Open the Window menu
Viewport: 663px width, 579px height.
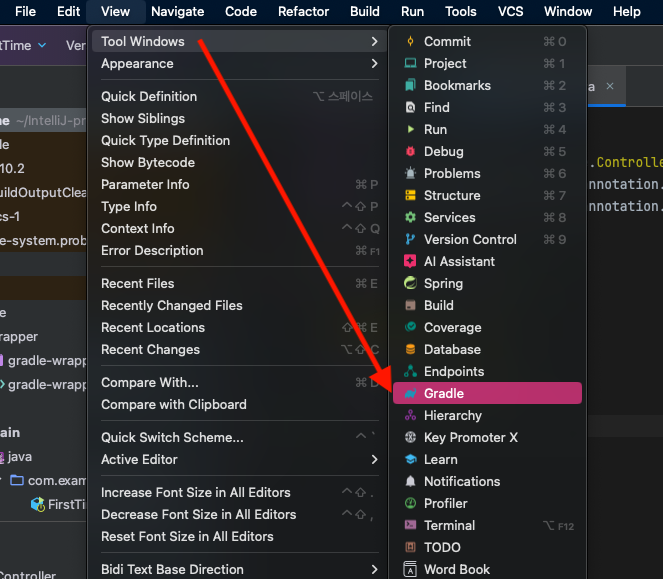(568, 11)
